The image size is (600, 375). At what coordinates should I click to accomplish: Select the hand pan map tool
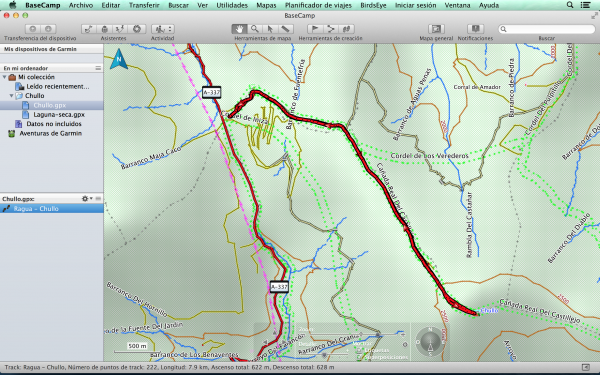(x=239, y=29)
